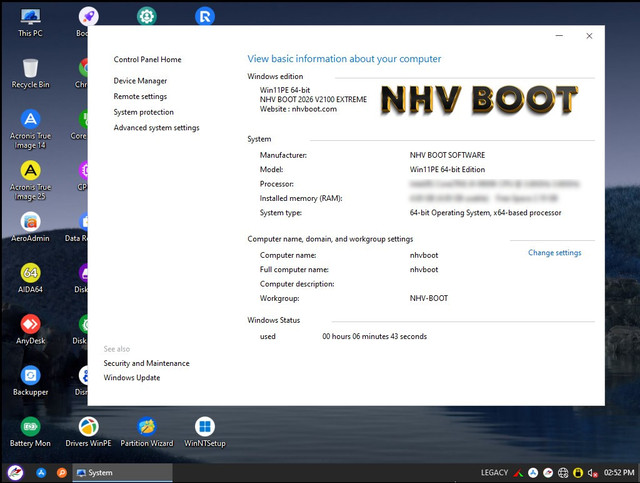Click '64-bit Operating System, x64-based processor' value
Screen dimensions: 640x483
tap(485, 213)
